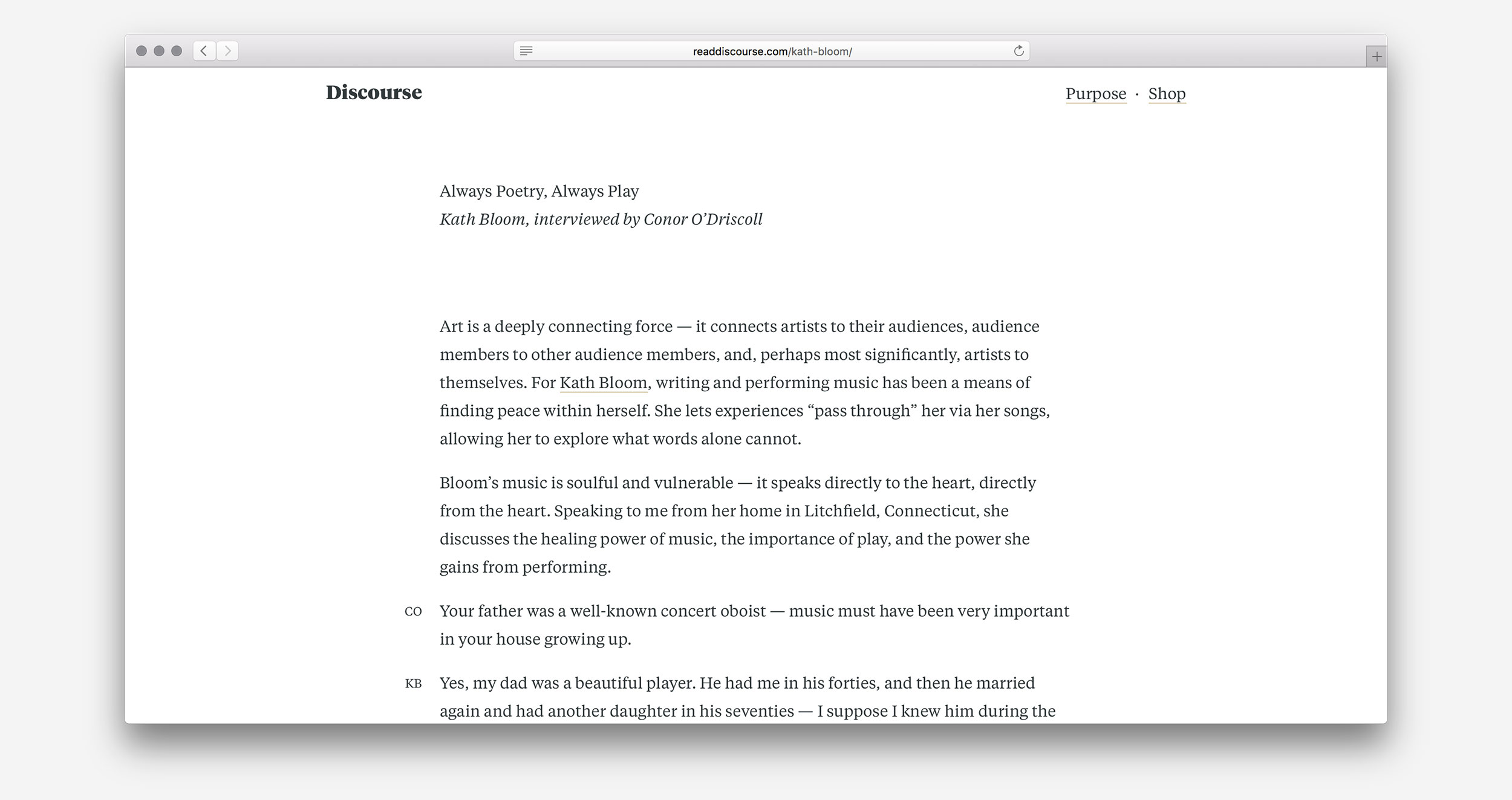Click the title Always Poetry, Always Play
The height and width of the screenshot is (800, 1512).
(x=539, y=191)
